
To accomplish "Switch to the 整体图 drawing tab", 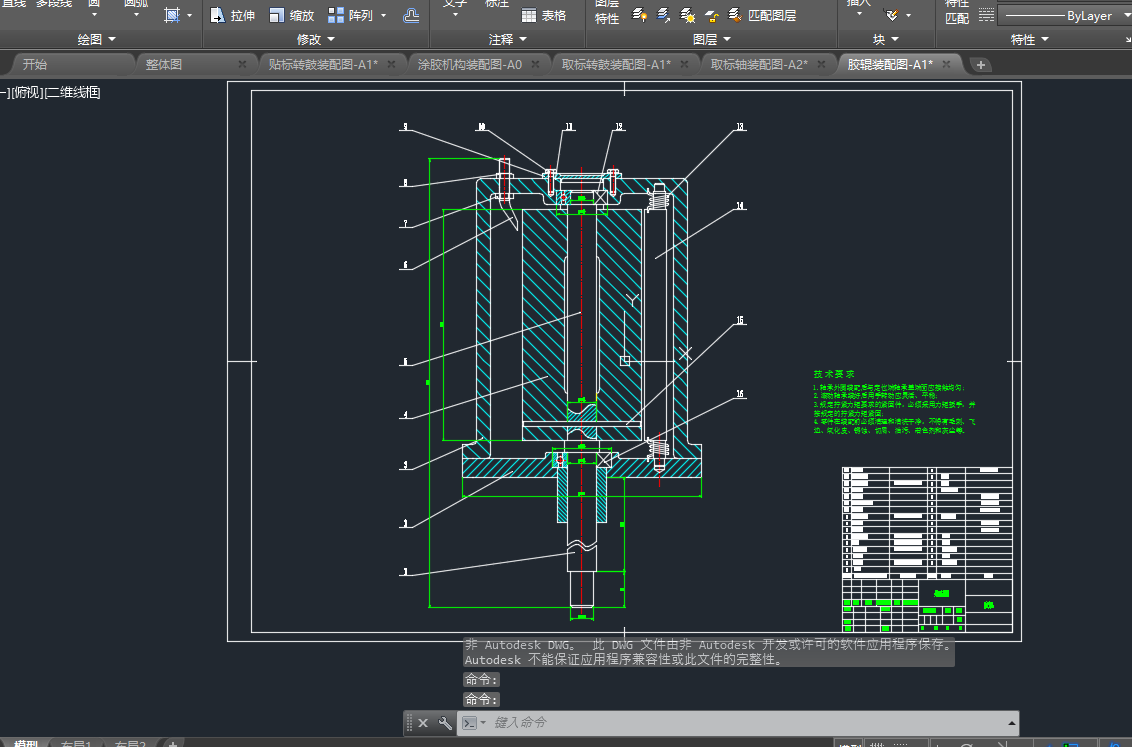I will click(164, 64).
